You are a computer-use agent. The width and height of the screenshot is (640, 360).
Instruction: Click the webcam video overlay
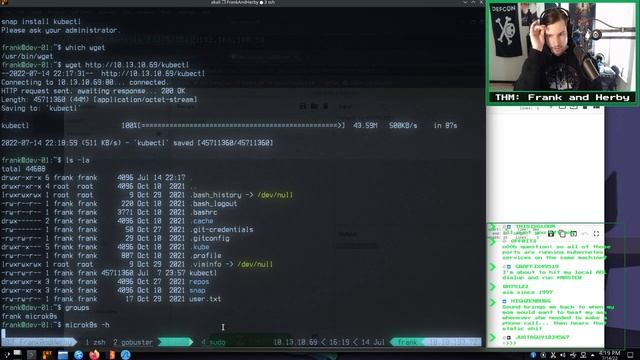(x=562, y=47)
